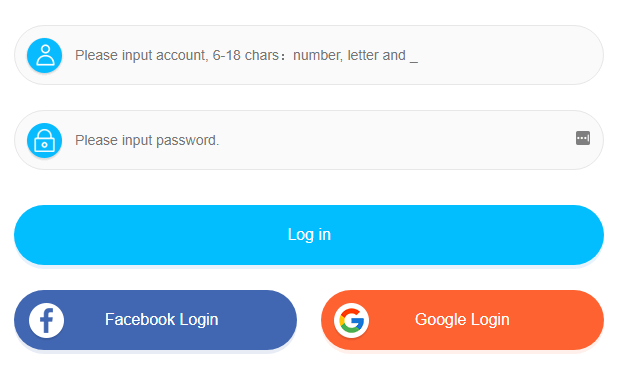Image resolution: width=626 pixels, height=377 pixels.
Task: Click the blue user profile icon
Action: click(x=44, y=55)
